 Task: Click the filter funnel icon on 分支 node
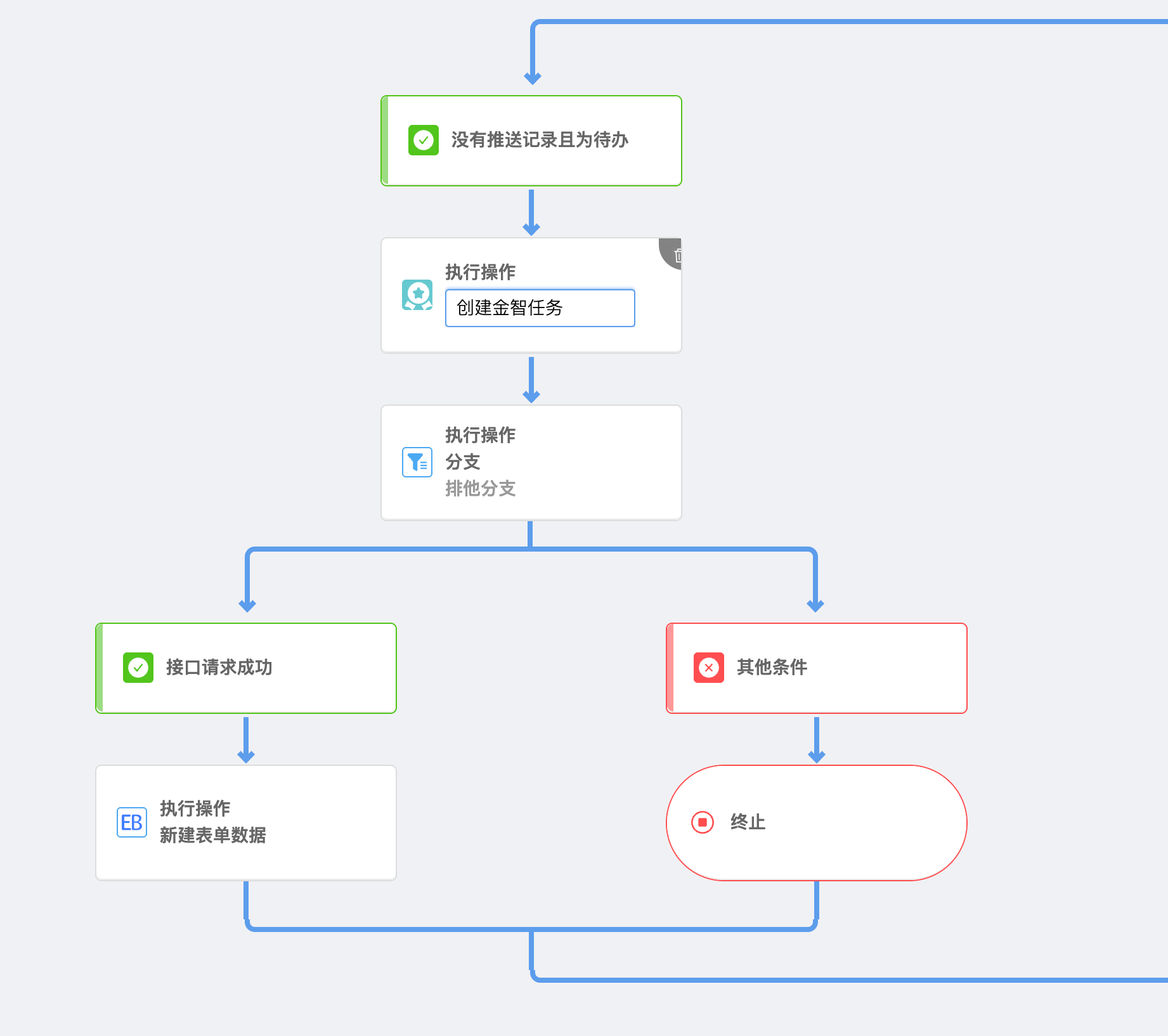[x=417, y=462]
